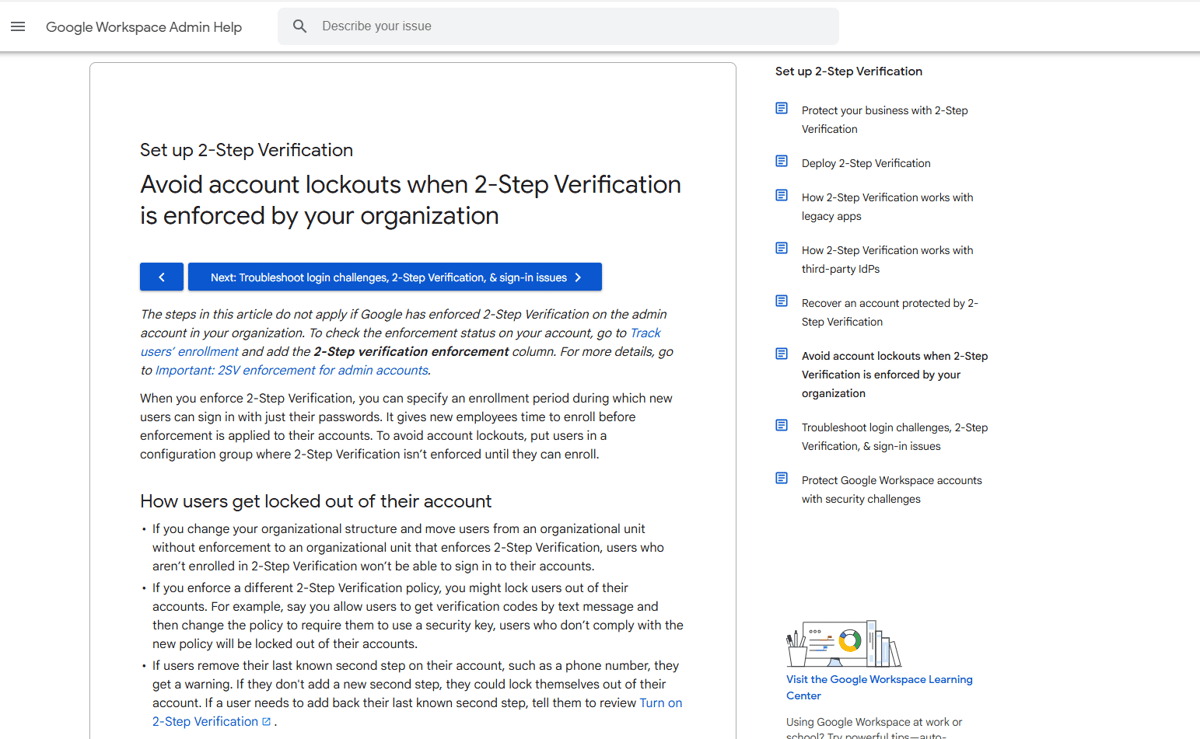Open Protect your business with 2-Step Verification
Viewport: 1200px width, 739px height.
click(884, 120)
